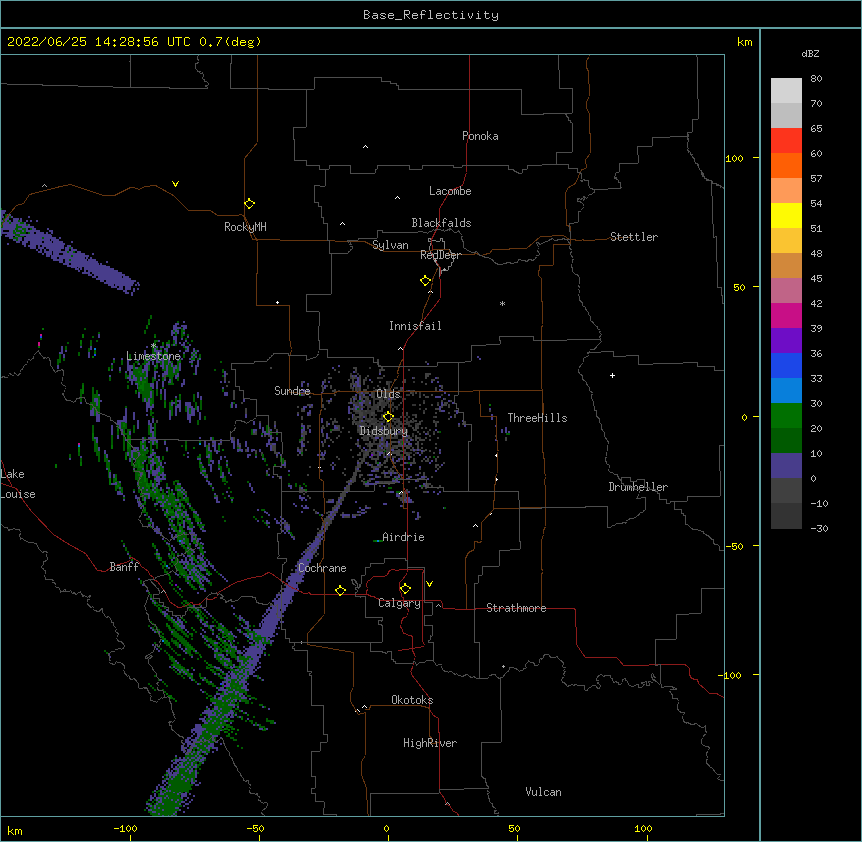Select the brown-orange 45–48 dBZ legend swatch
Viewport: 862px width, 842px height.
[x=786, y=265]
